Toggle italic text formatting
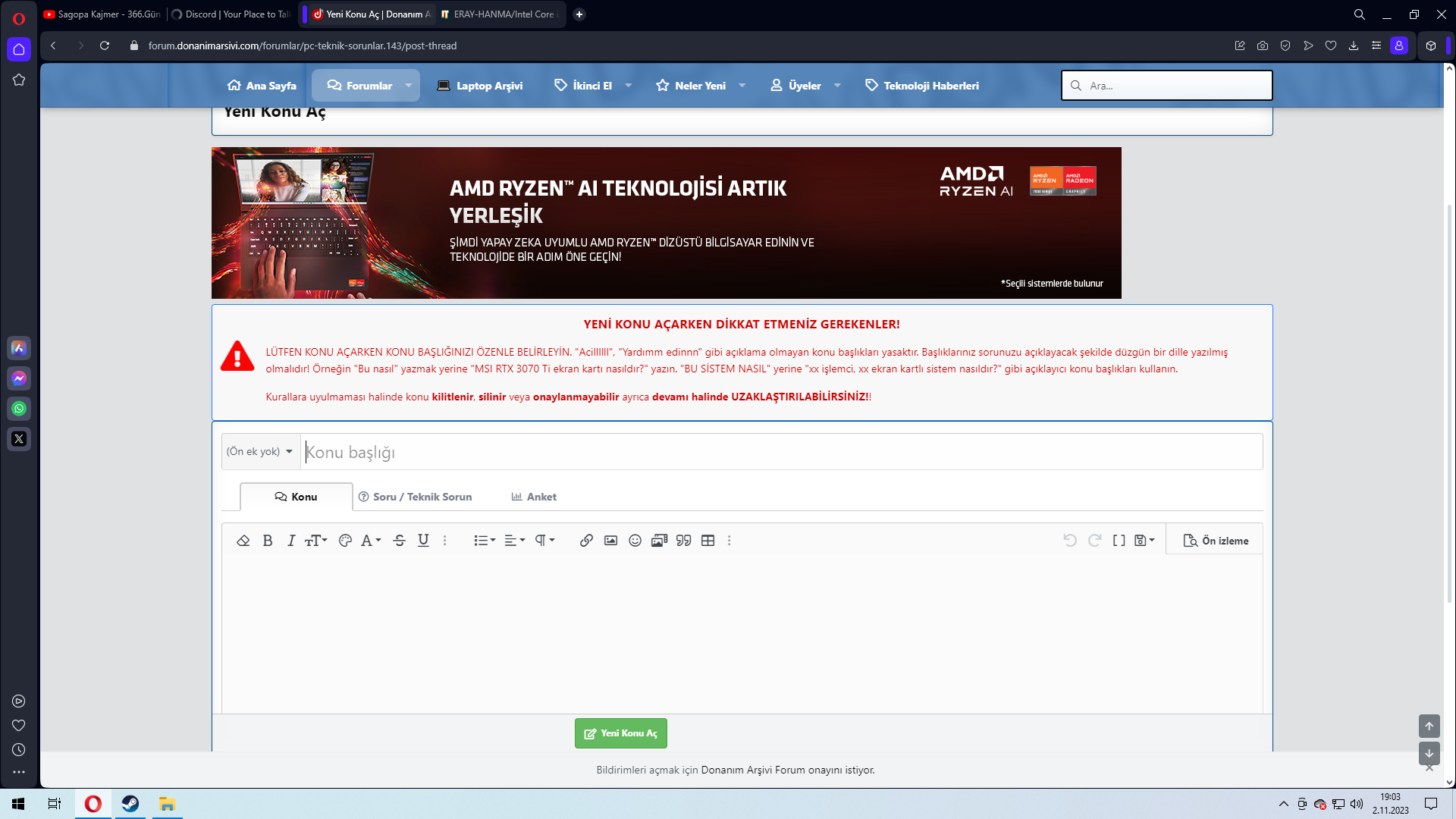1456x819 pixels. click(291, 541)
